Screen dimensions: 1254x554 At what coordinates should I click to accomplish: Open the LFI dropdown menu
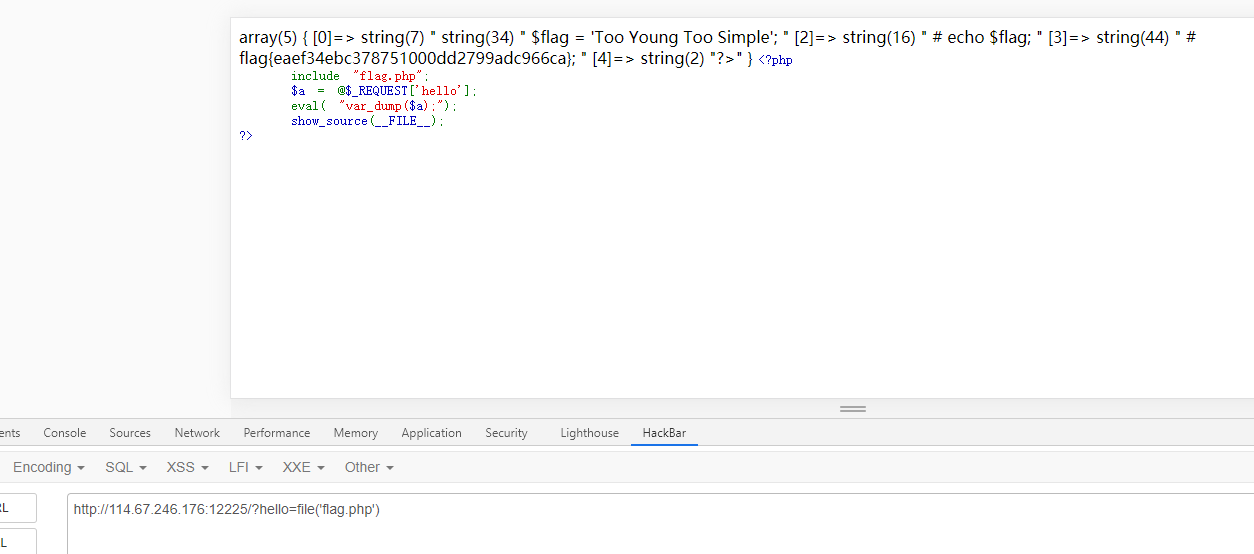pyautogui.click(x=247, y=467)
